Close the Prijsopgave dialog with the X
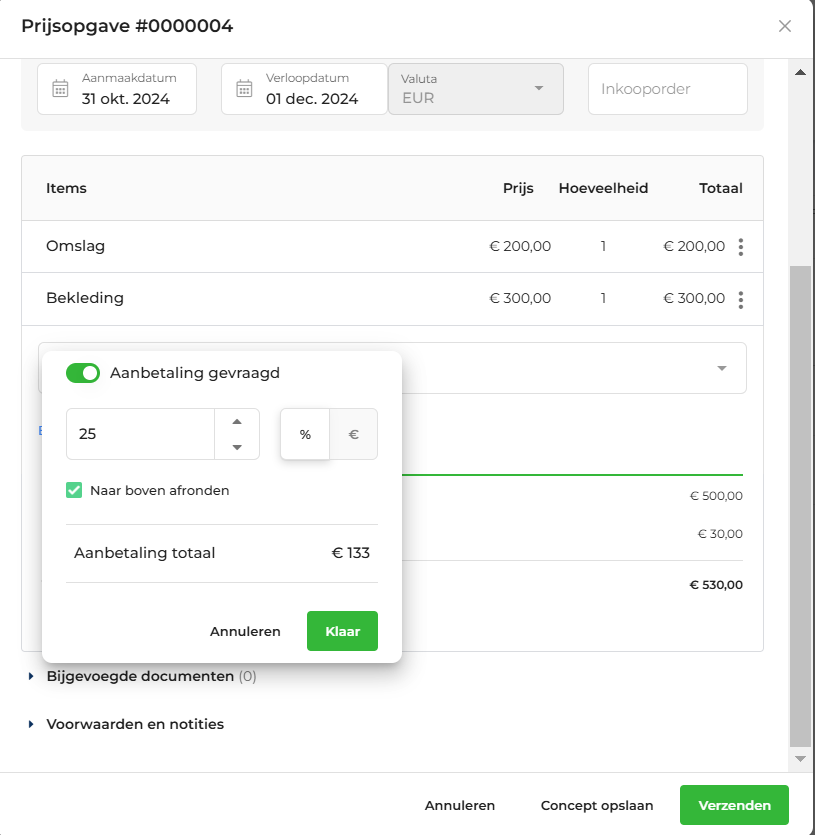The height and width of the screenshot is (835, 815). [x=784, y=26]
